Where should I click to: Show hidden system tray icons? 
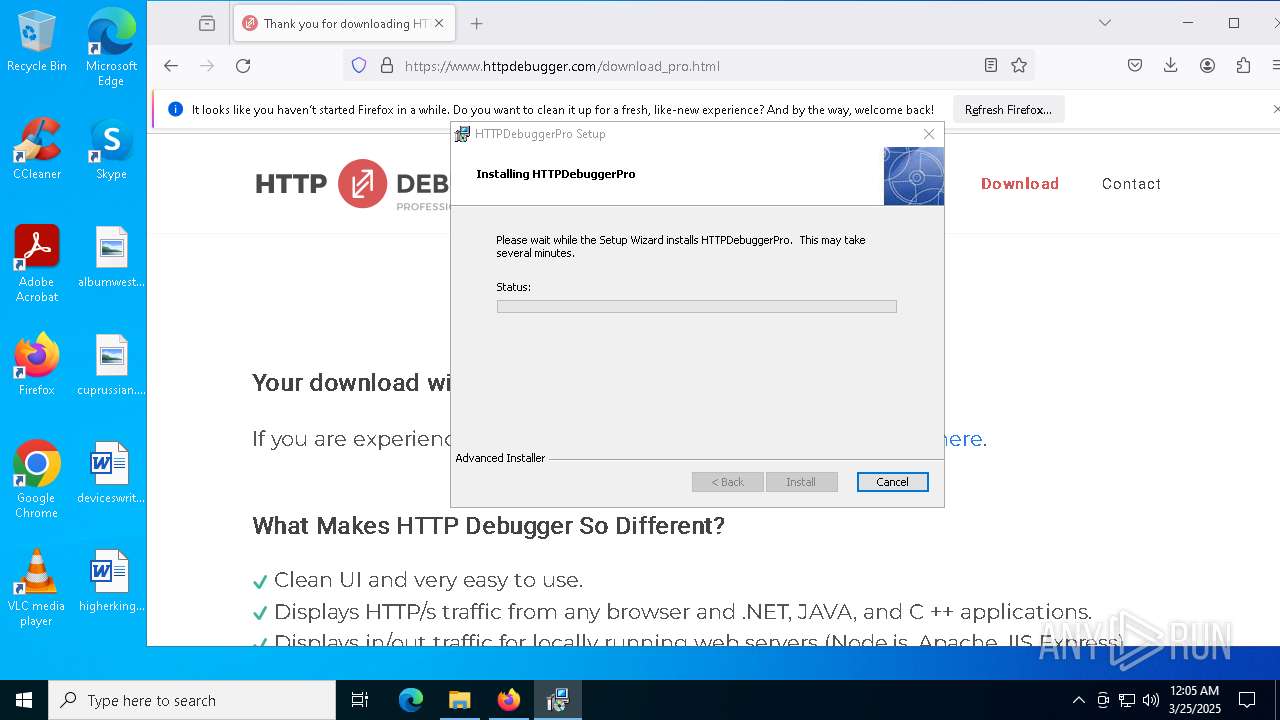1078,700
